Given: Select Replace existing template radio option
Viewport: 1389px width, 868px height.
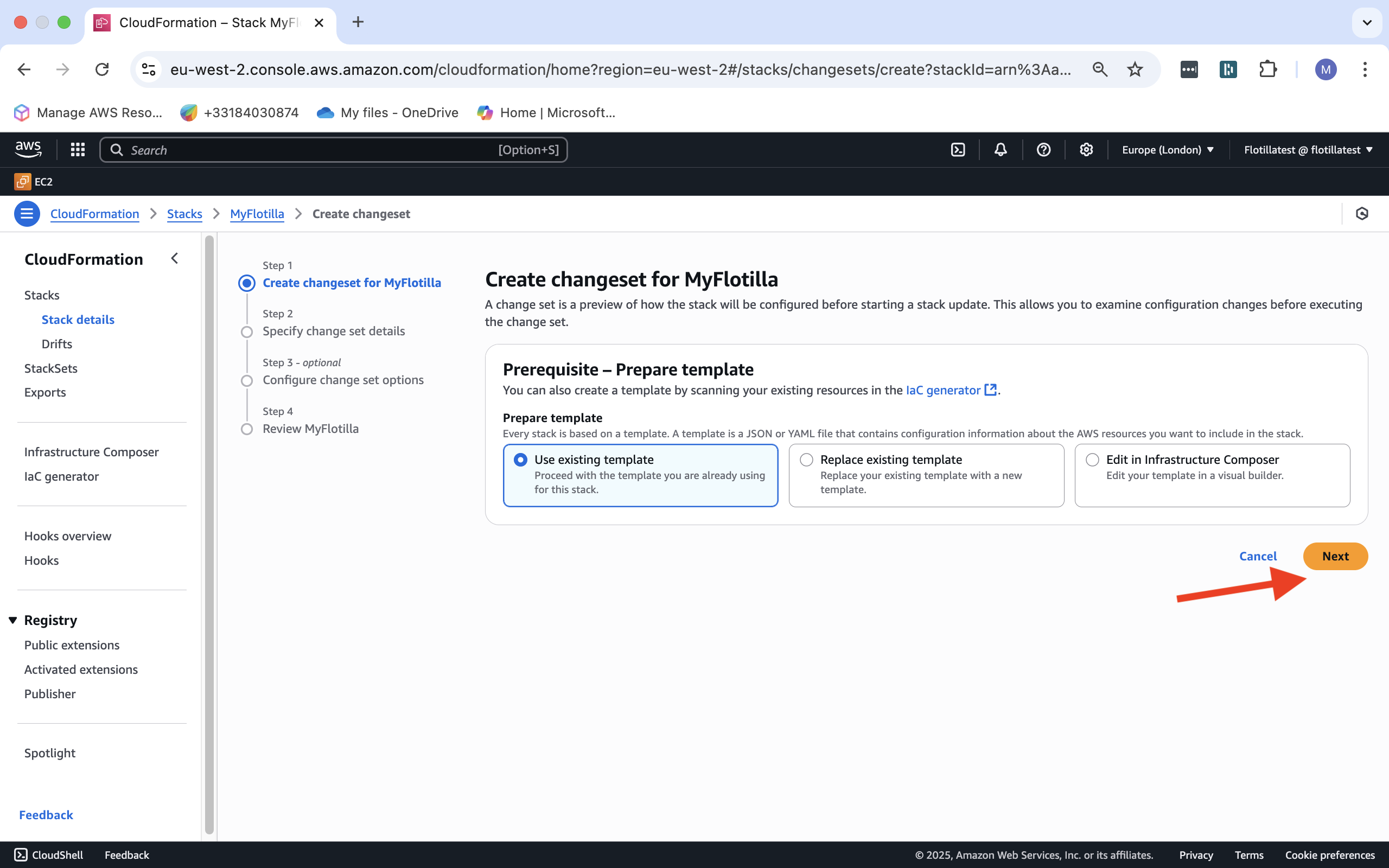Looking at the screenshot, I should point(806,460).
